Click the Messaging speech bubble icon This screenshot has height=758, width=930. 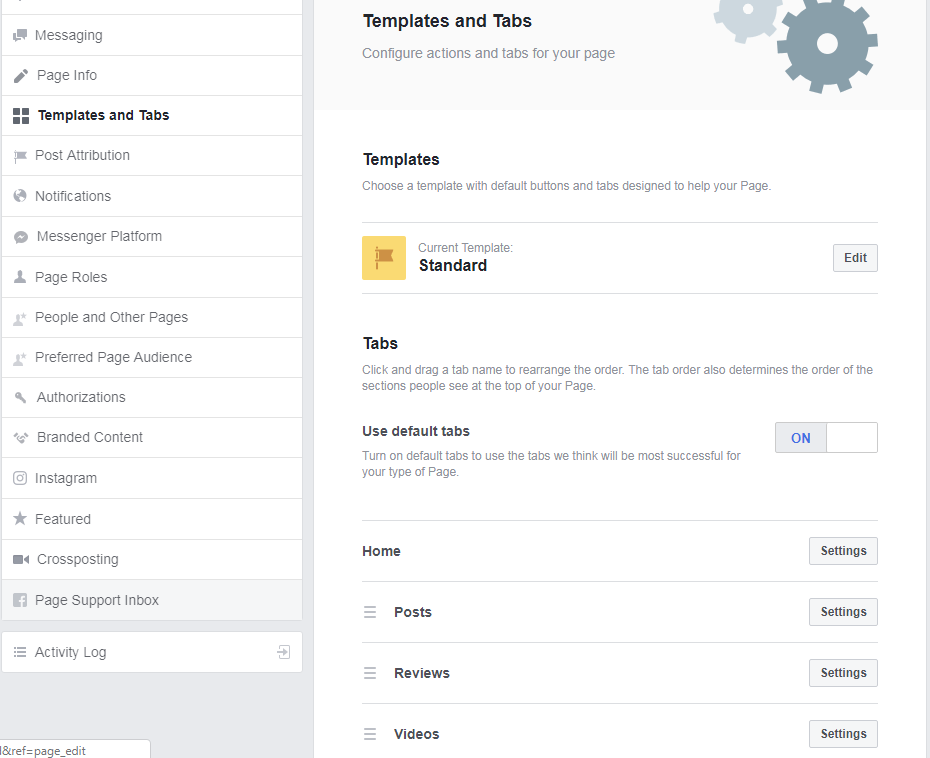tap(20, 35)
